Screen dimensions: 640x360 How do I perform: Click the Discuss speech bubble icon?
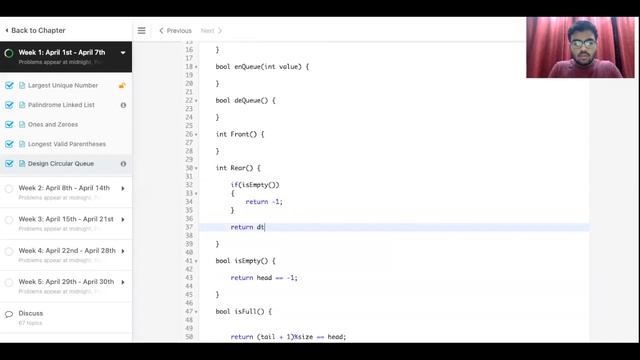9,314
